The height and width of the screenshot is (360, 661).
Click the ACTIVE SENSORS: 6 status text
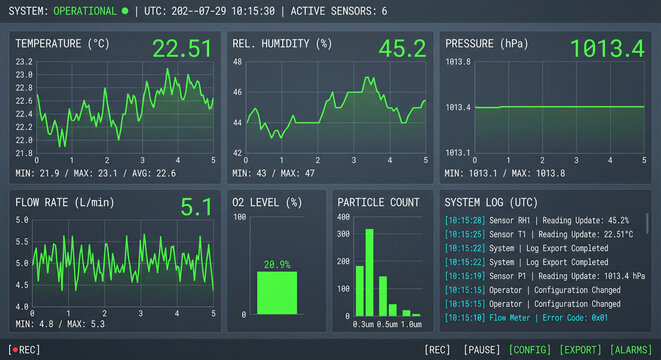click(339, 11)
